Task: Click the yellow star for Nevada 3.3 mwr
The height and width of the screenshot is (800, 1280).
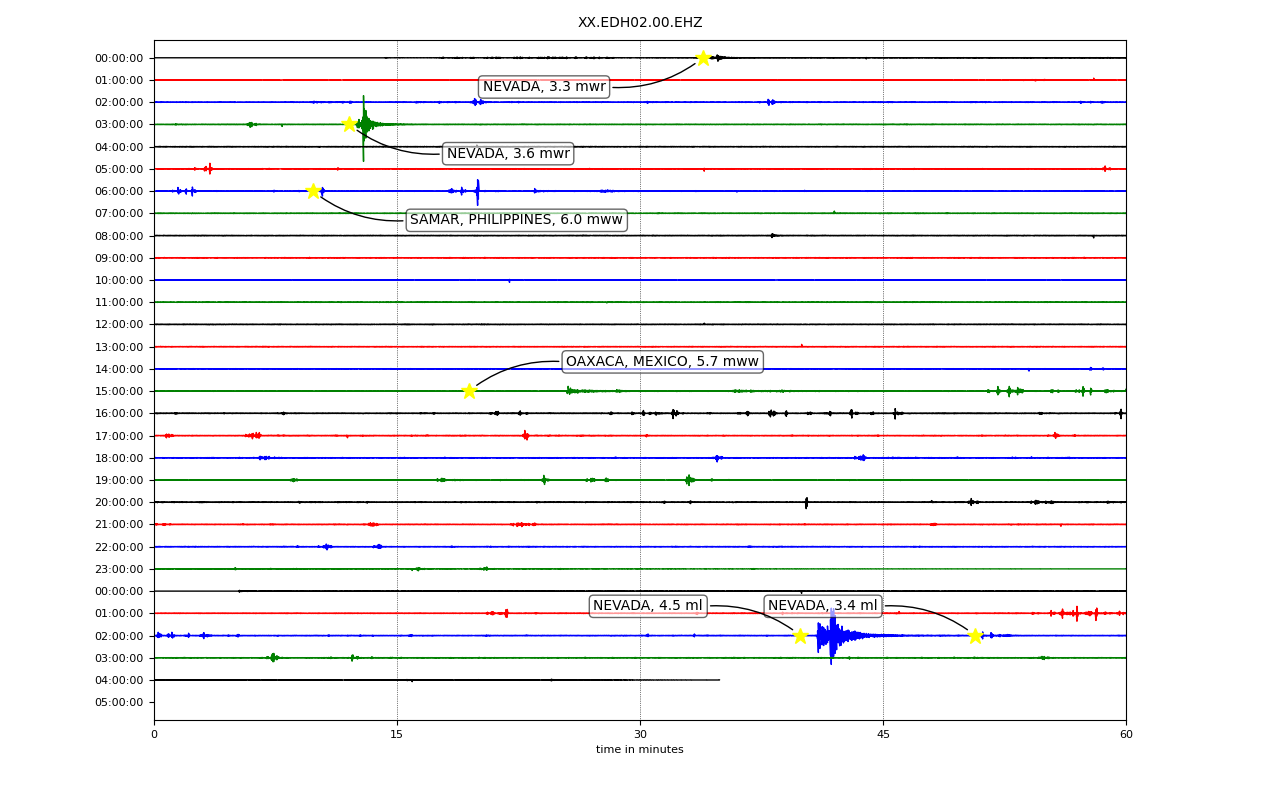Action: (703, 58)
